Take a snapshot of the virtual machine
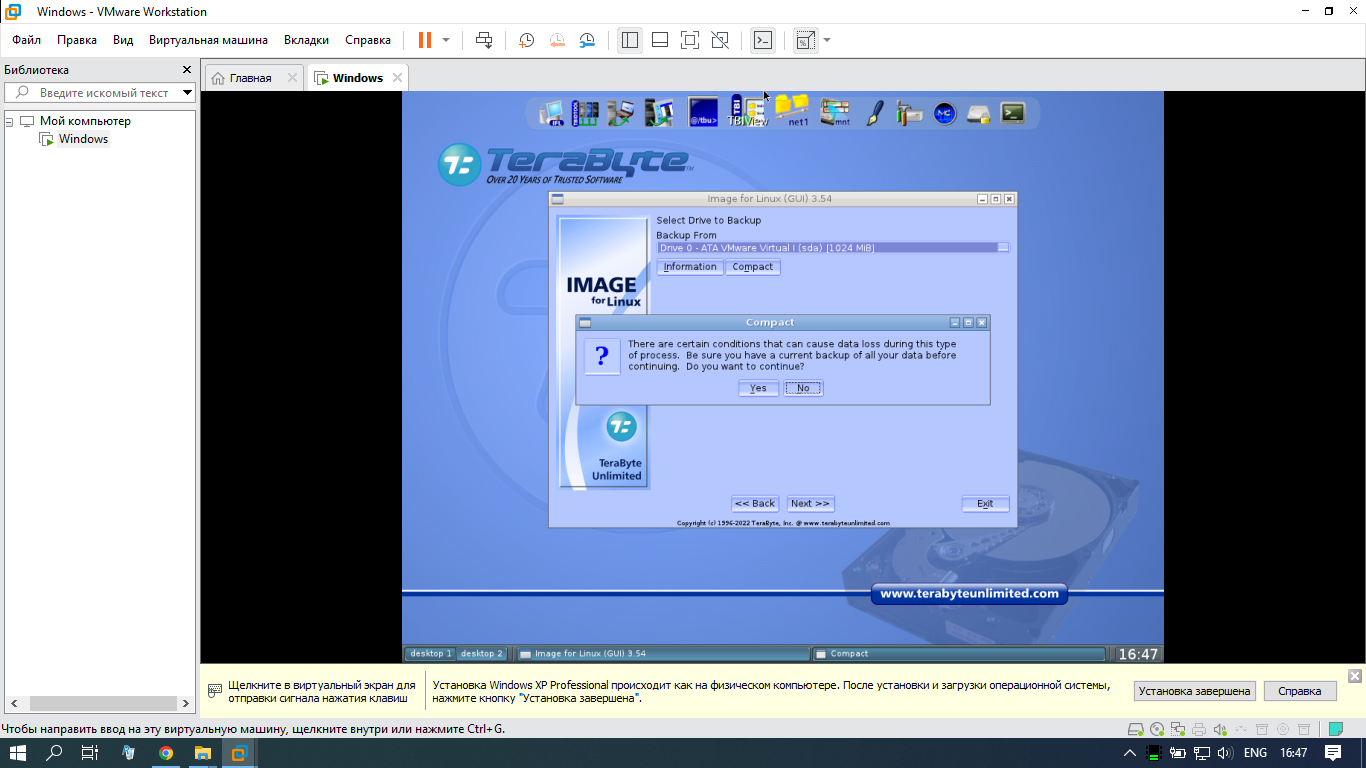The image size is (1366, 768). (526, 40)
